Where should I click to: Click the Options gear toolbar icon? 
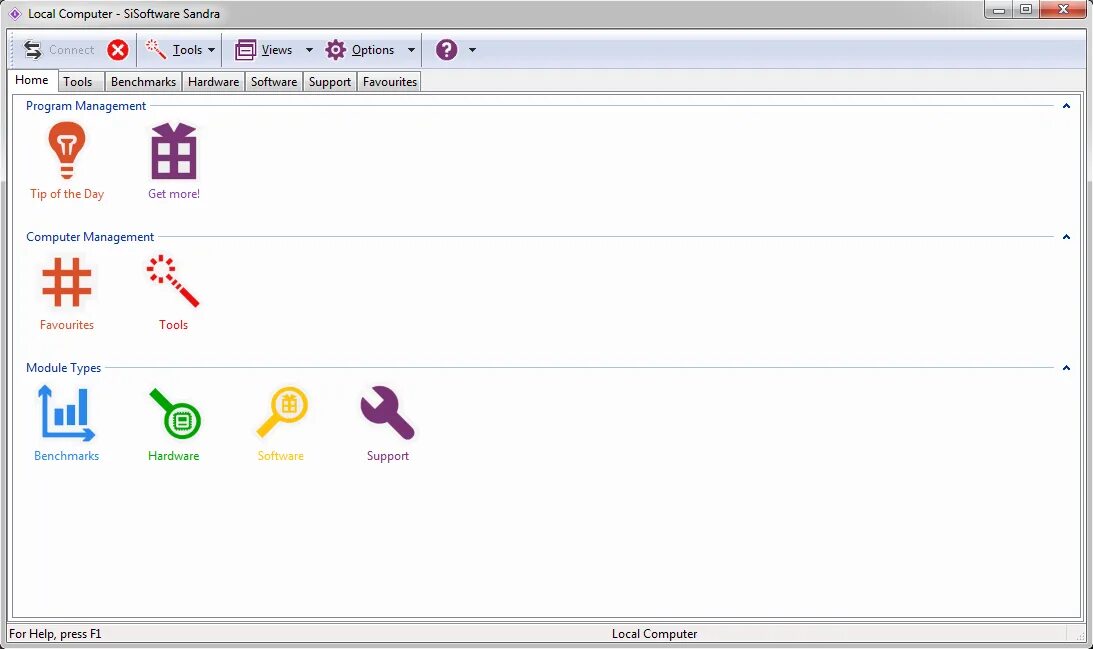336,49
